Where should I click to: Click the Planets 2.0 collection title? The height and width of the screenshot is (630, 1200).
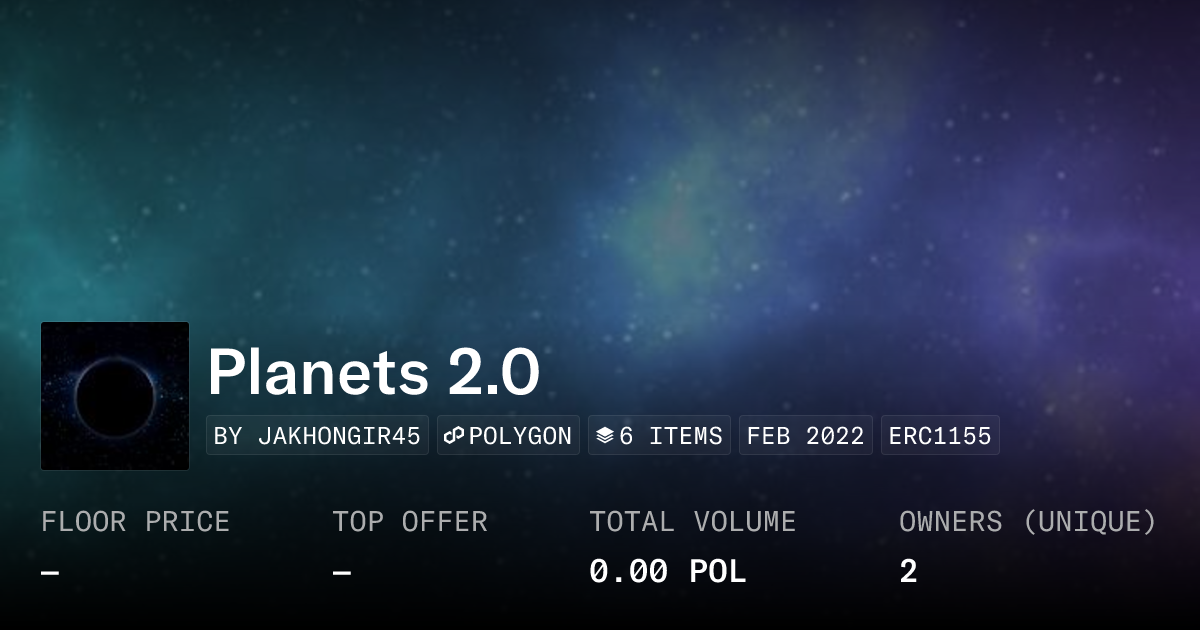click(373, 373)
